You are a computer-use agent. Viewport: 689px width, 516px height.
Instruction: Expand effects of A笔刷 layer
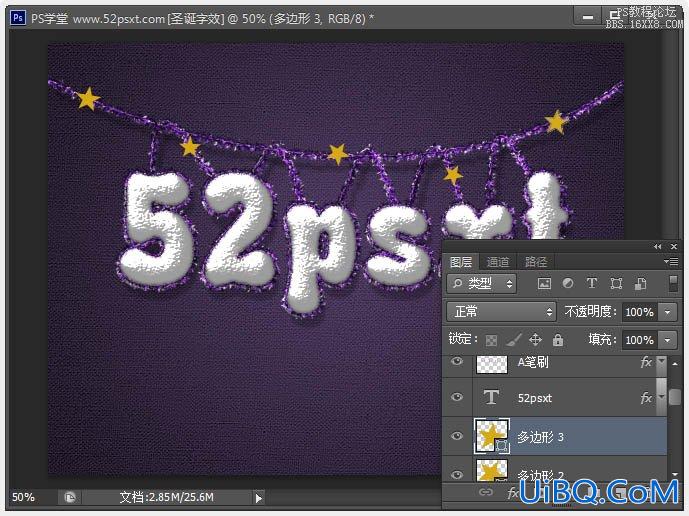tap(661, 361)
